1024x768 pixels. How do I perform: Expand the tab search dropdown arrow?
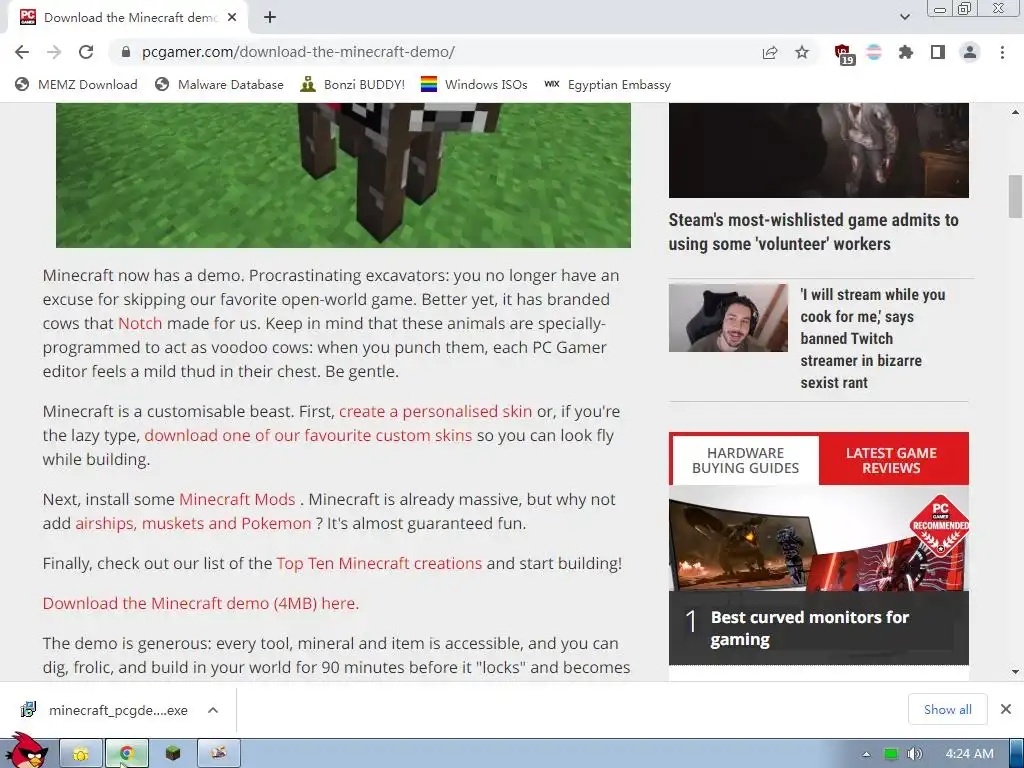tap(904, 17)
